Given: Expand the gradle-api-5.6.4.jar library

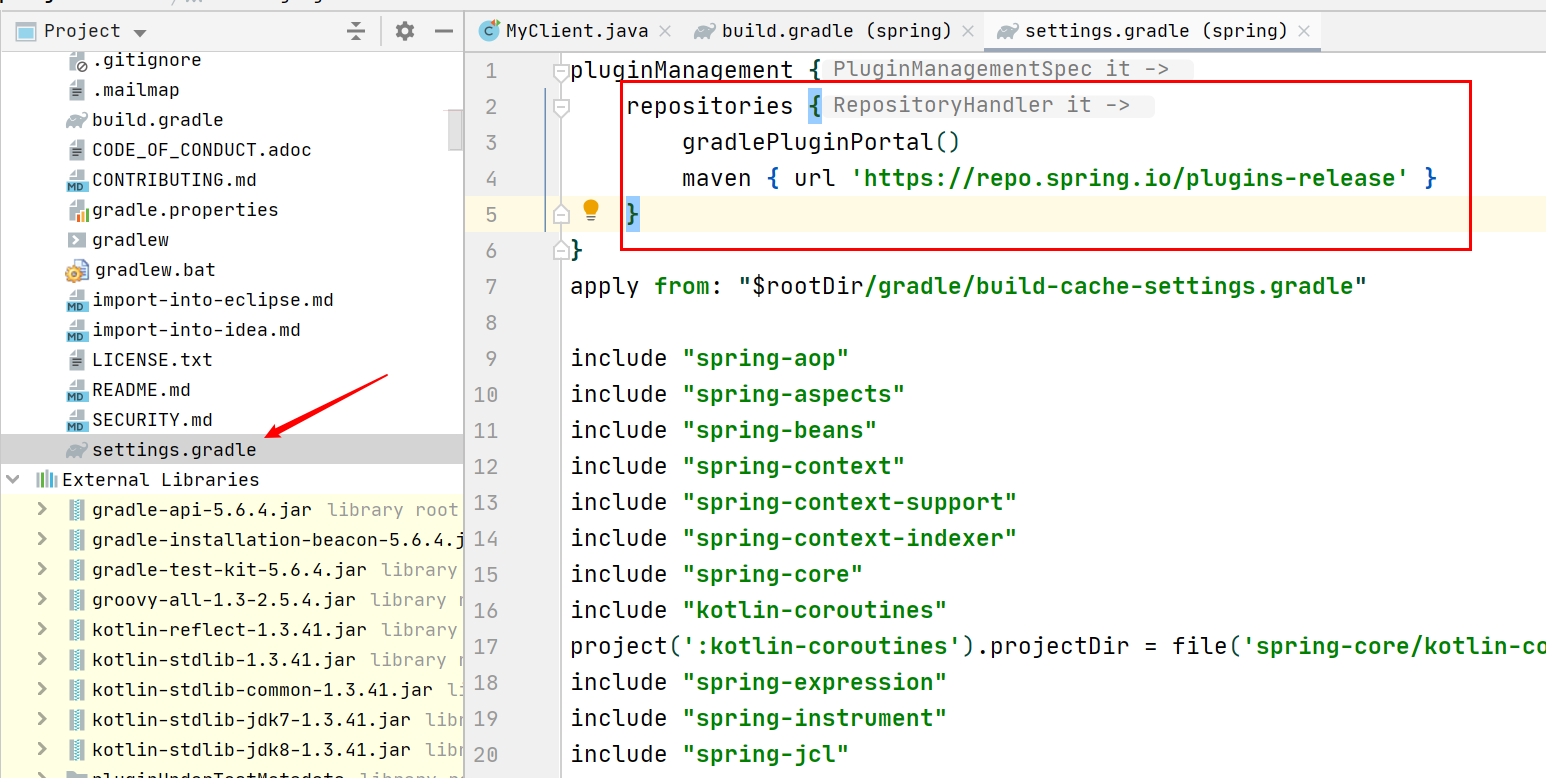Looking at the screenshot, I should [42, 510].
